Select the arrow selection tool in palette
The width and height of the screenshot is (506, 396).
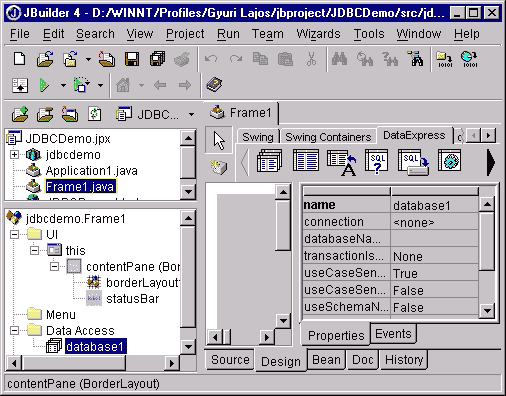pos(219,140)
